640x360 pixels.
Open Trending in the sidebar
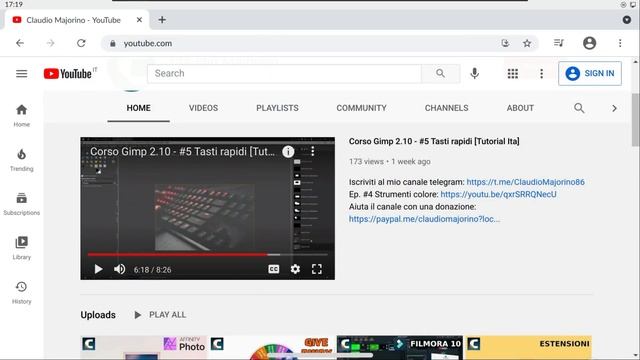[x=22, y=160]
